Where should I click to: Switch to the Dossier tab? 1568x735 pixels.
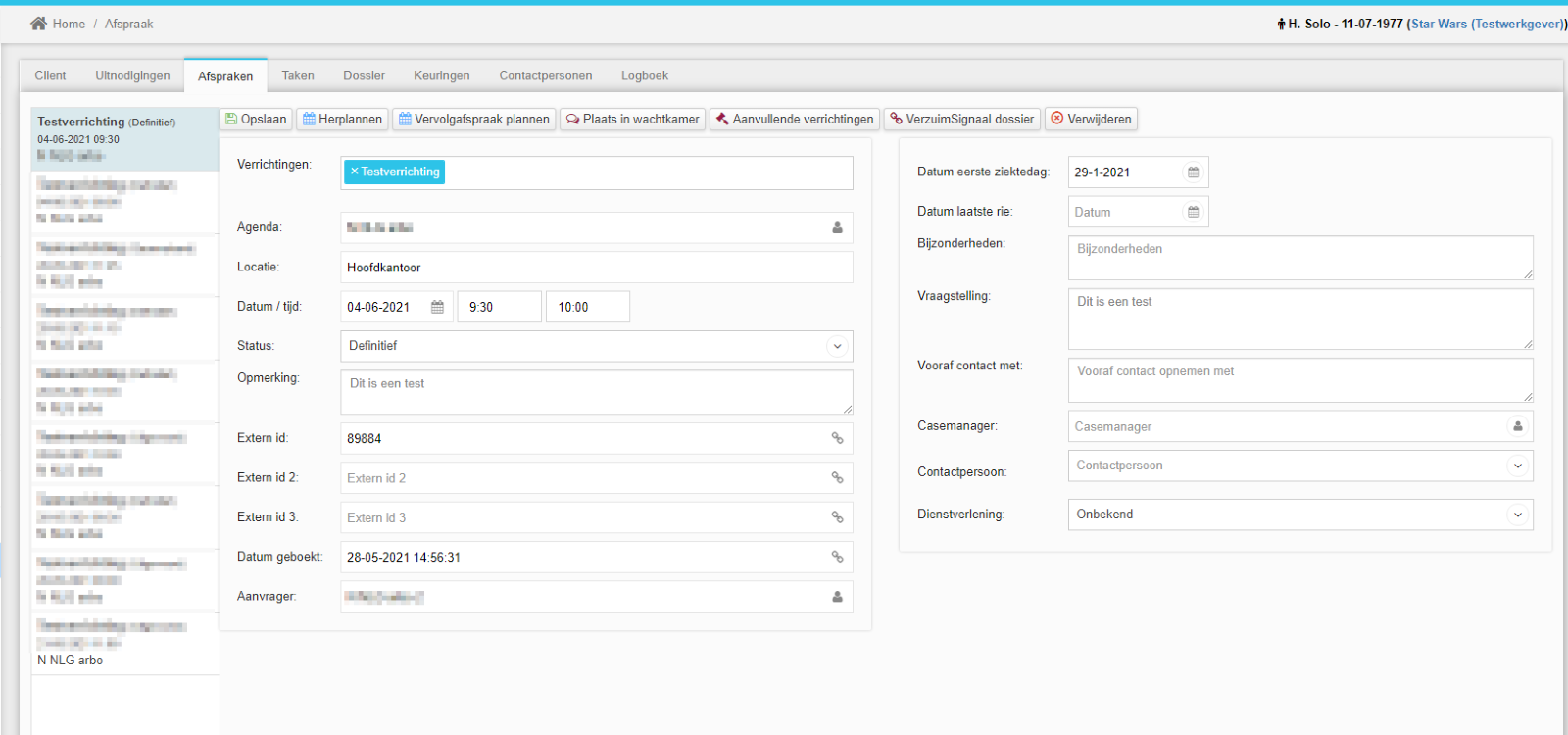364,75
